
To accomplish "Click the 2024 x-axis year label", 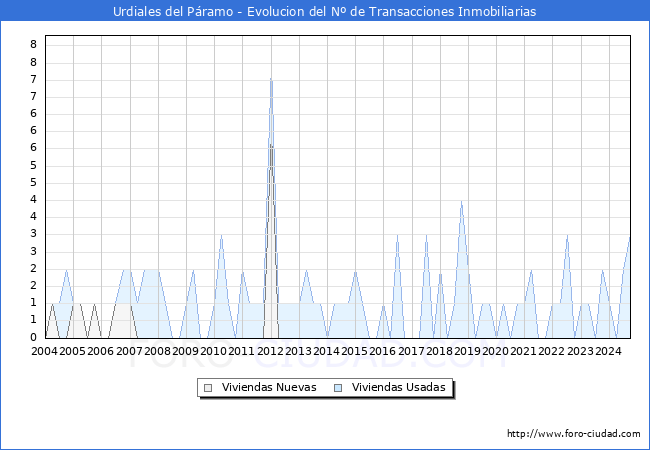I will coord(608,351).
